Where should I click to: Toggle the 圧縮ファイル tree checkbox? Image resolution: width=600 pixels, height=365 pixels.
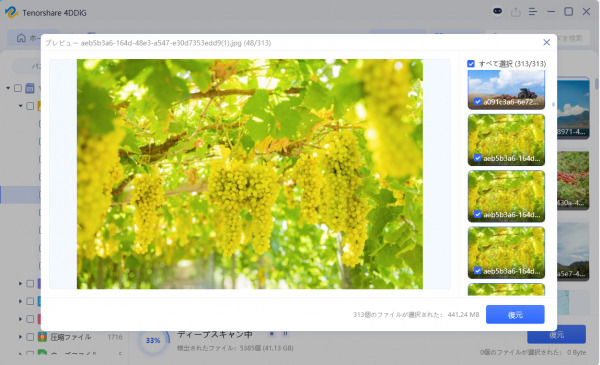30,337
